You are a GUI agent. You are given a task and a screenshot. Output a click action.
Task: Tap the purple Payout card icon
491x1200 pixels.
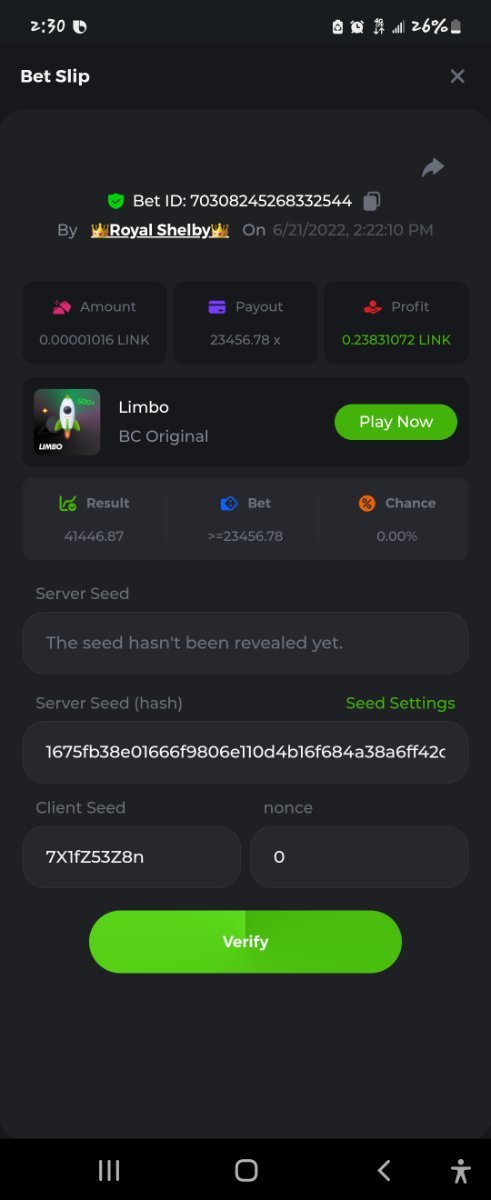[x=217, y=307]
